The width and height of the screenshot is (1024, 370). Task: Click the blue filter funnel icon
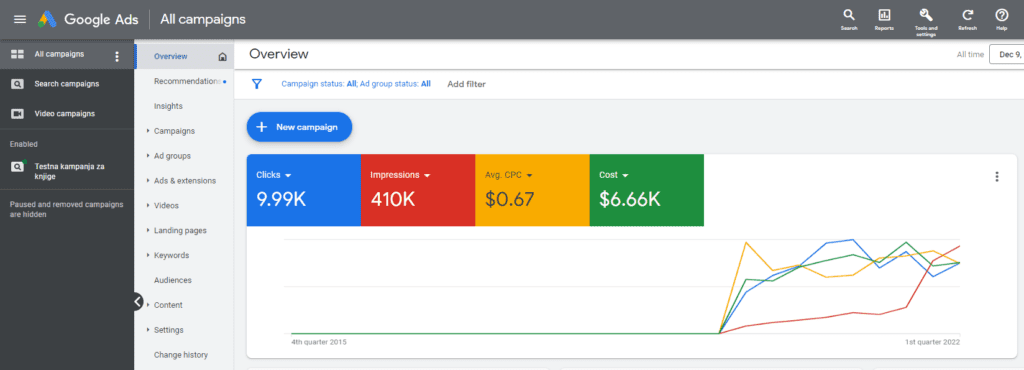click(x=257, y=84)
